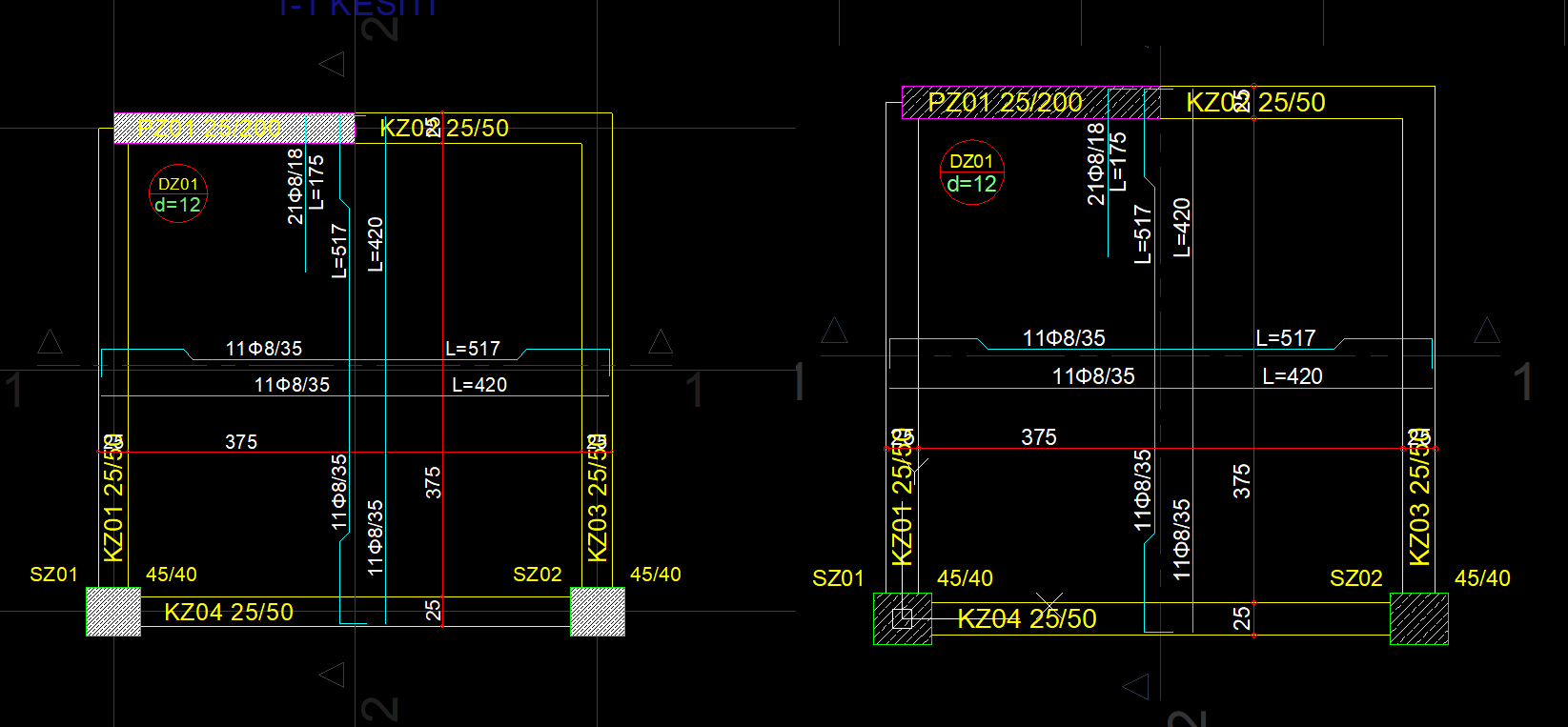The height and width of the screenshot is (727, 1568).
Task: Select vertical 21Φ8/18 text in left drawing
Action: (x=295, y=186)
